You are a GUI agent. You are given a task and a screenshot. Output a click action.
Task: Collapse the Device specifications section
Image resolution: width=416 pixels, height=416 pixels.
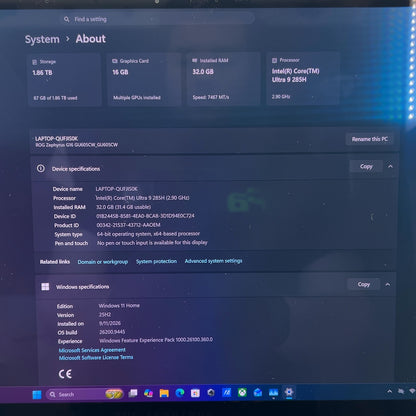[x=390, y=166]
